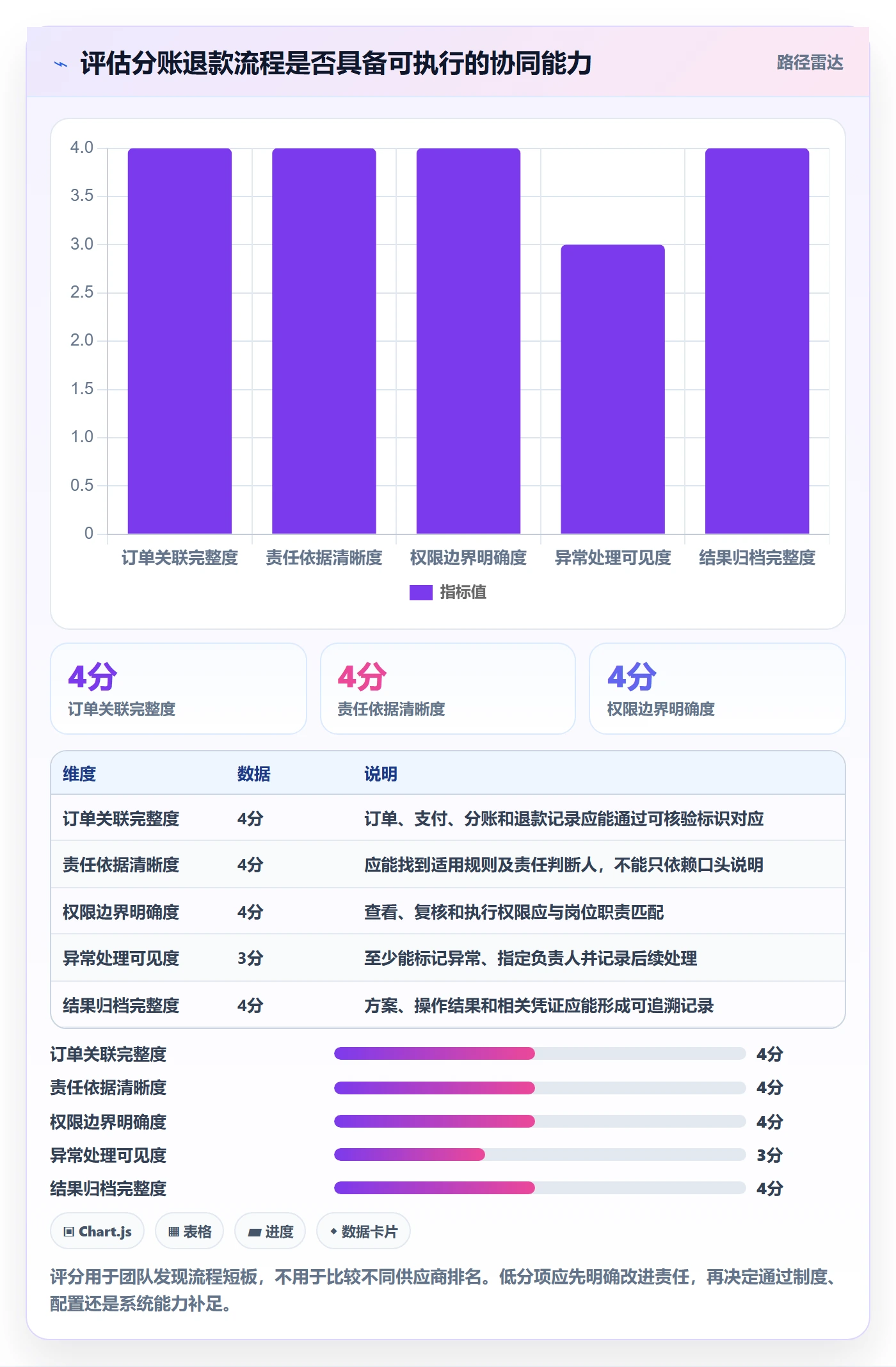
Task: Click the 3分 progress value label
Action: click(x=770, y=1155)
